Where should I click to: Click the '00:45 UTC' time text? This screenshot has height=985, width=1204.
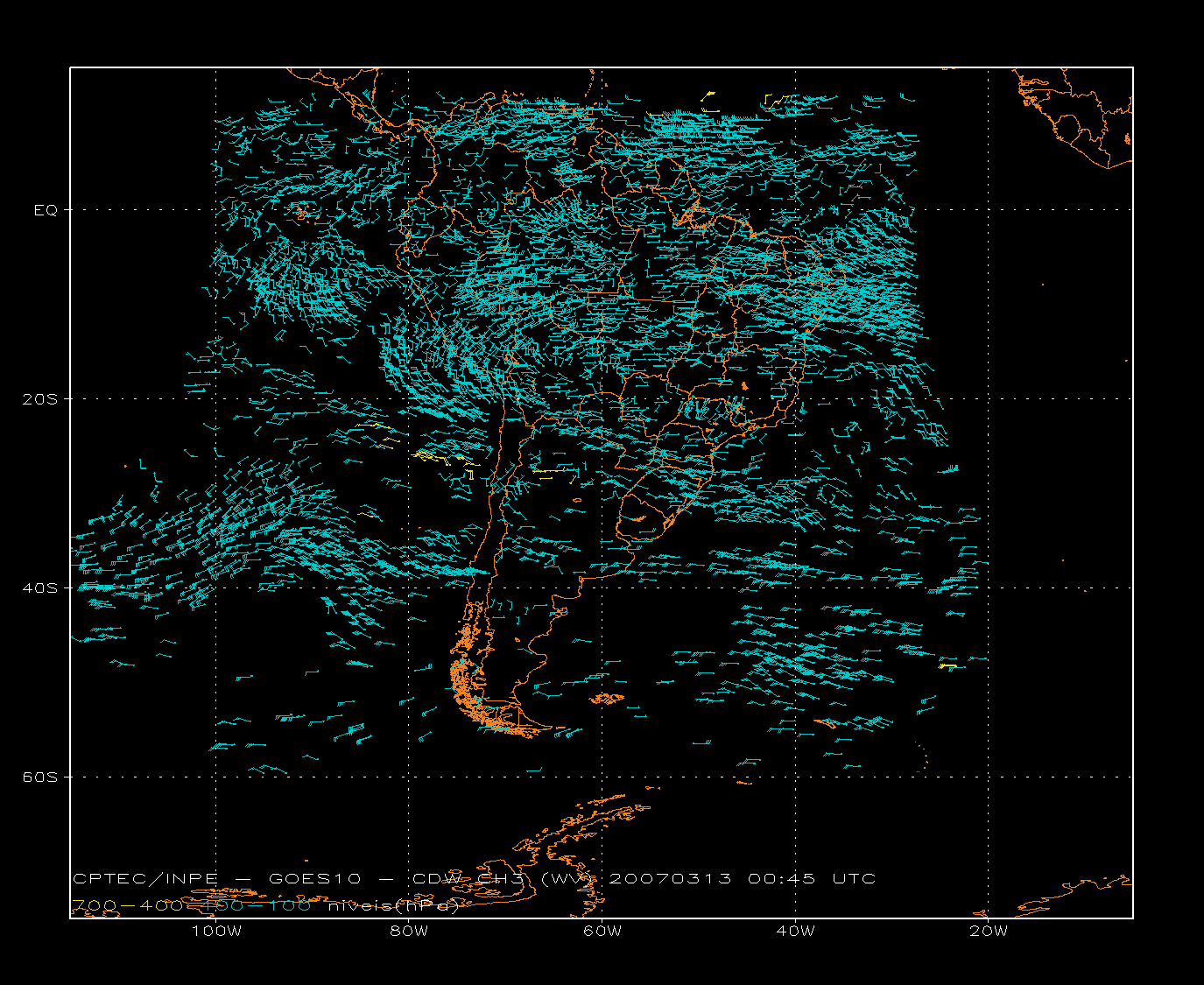click(812, 879)
